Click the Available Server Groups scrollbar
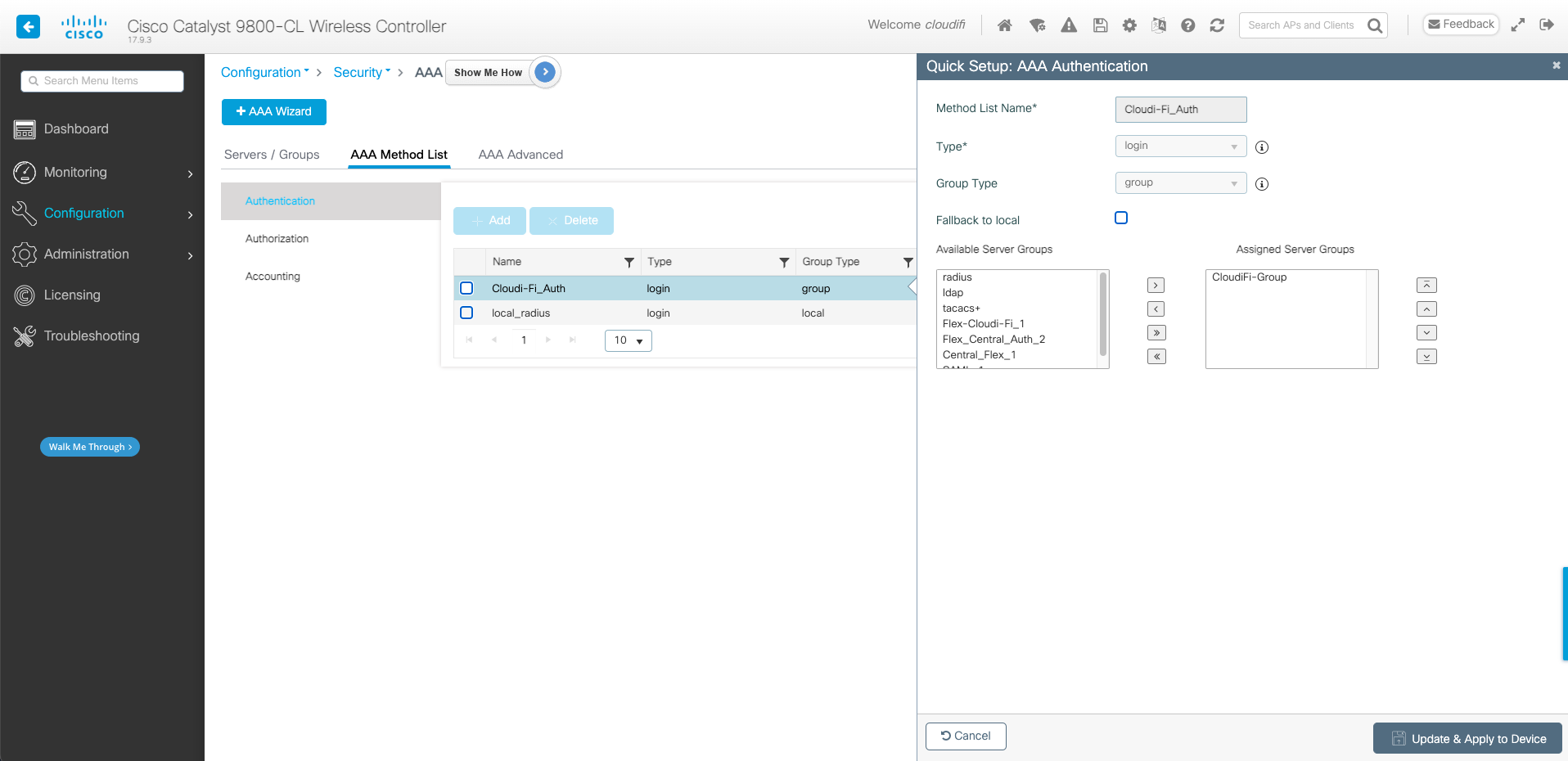The height and width of the screenshot is (761, 1568). 1103,315
